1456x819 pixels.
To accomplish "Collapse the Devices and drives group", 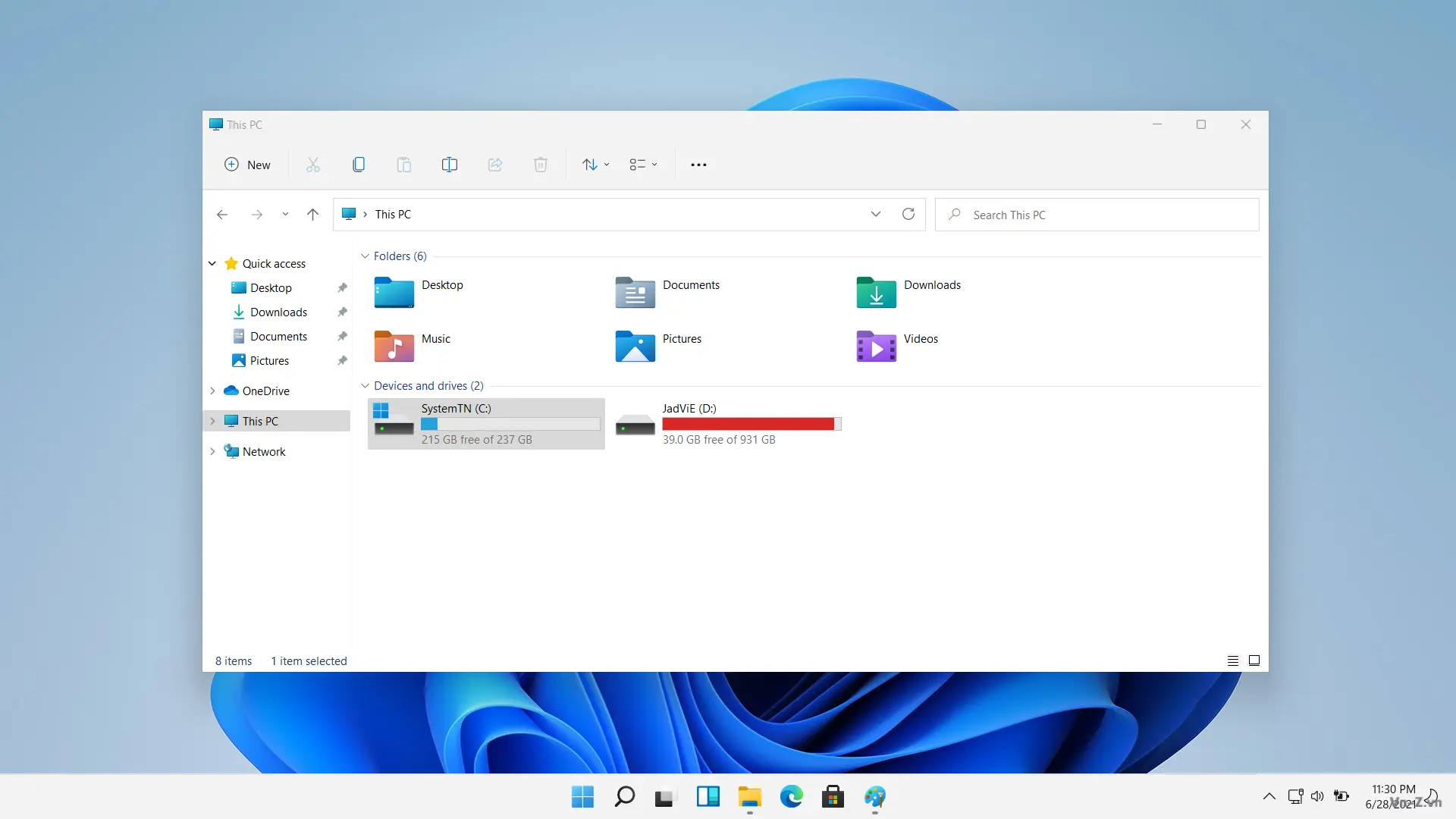I will point(365,386).
